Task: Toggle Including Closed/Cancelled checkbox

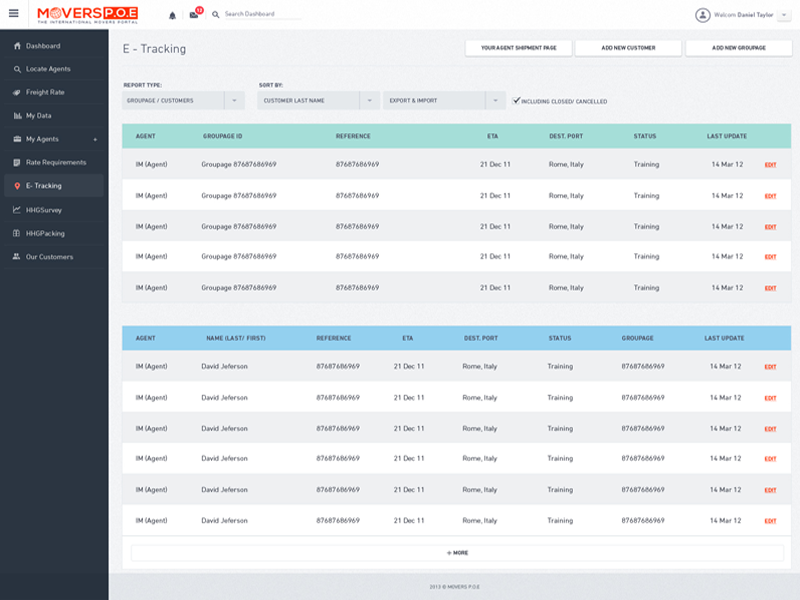Action: tap(516, 101)
